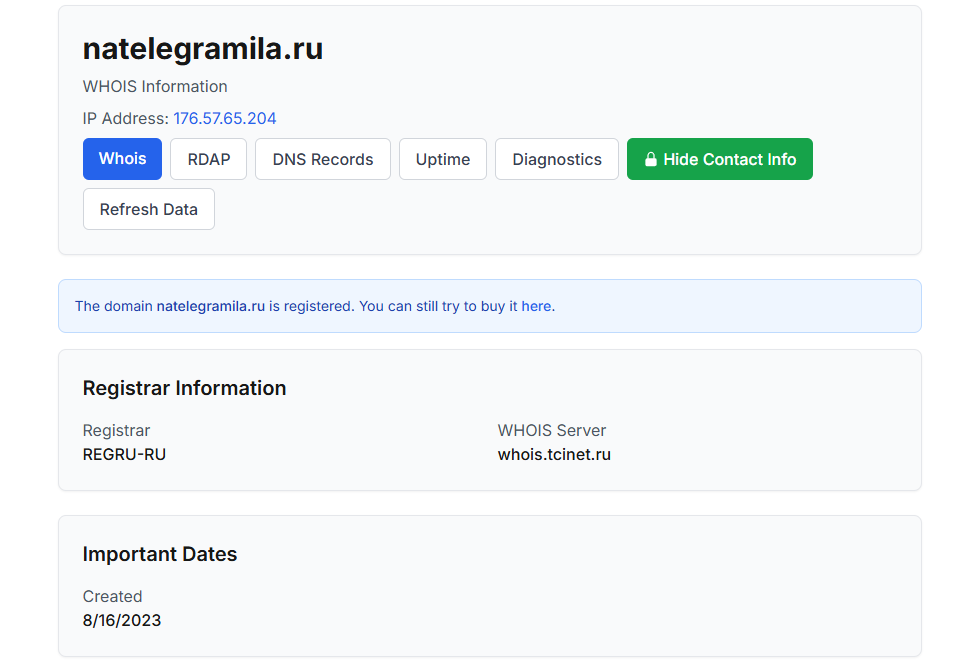The height and width of the screenshot is (669, 980).
Task: Click the 8/16/2023 created date
Action: pos(122,620)
